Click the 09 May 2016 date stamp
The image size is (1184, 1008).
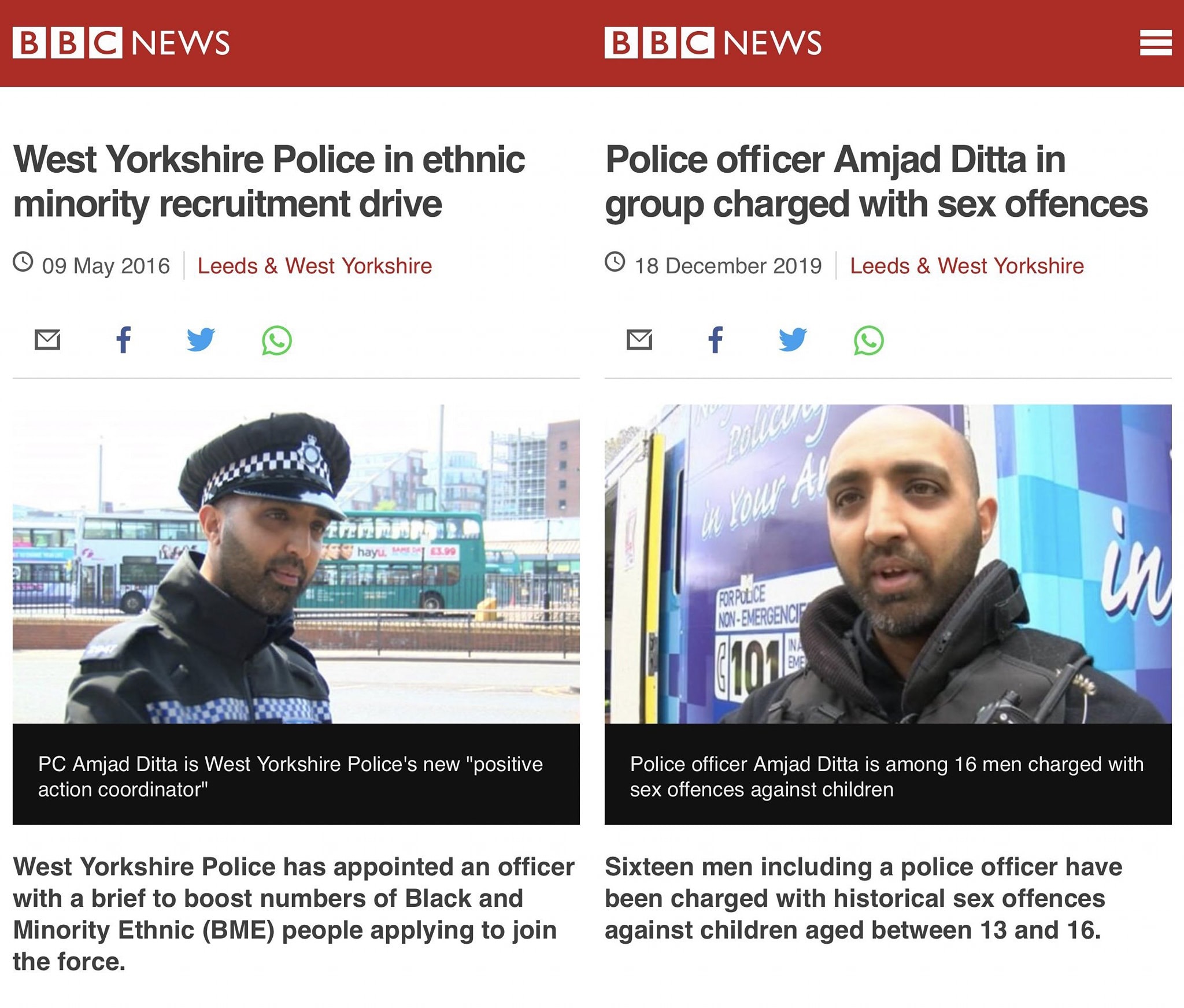pyautogui.click(x=92, y=265)
